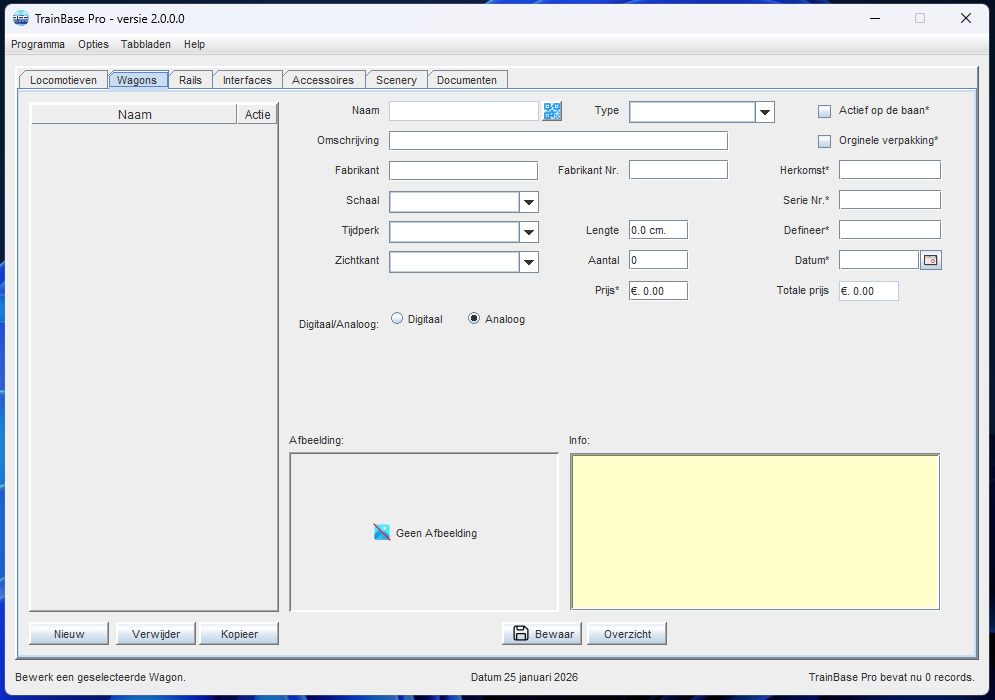Open the Datum calendar picker icon

point(930,260)
